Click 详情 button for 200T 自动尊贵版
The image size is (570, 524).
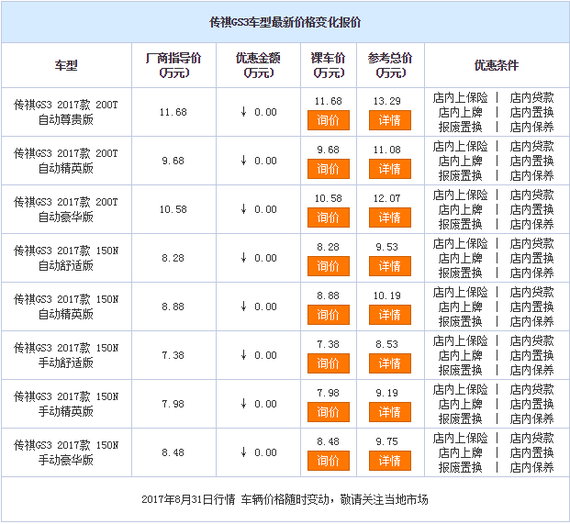coord(390,120)
